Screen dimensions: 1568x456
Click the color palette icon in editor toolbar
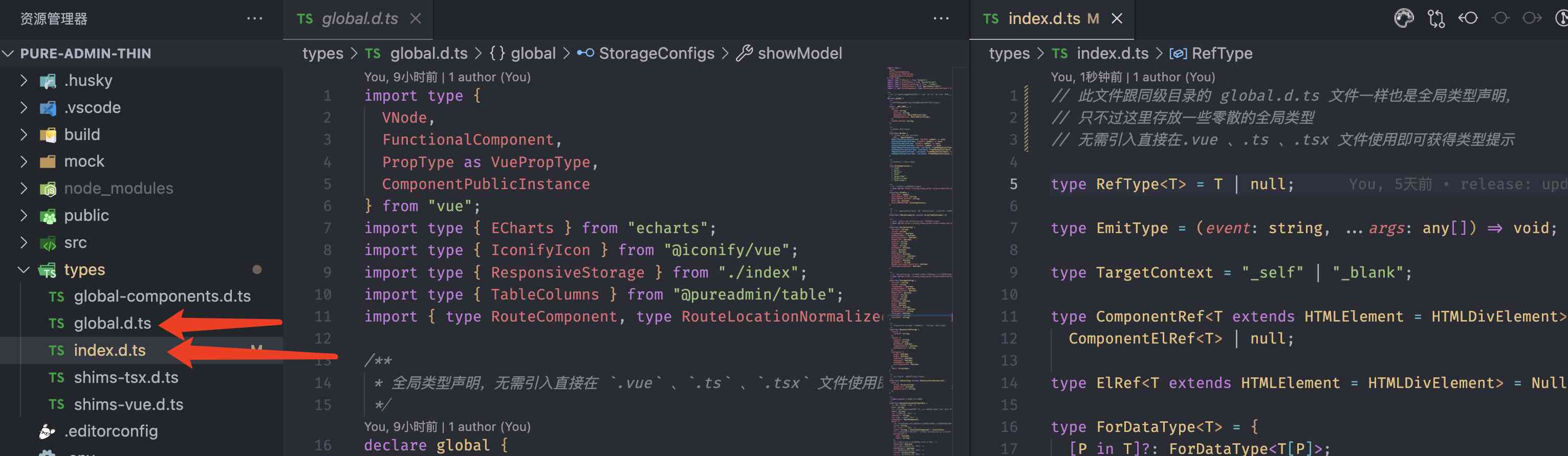point(1404,18)
